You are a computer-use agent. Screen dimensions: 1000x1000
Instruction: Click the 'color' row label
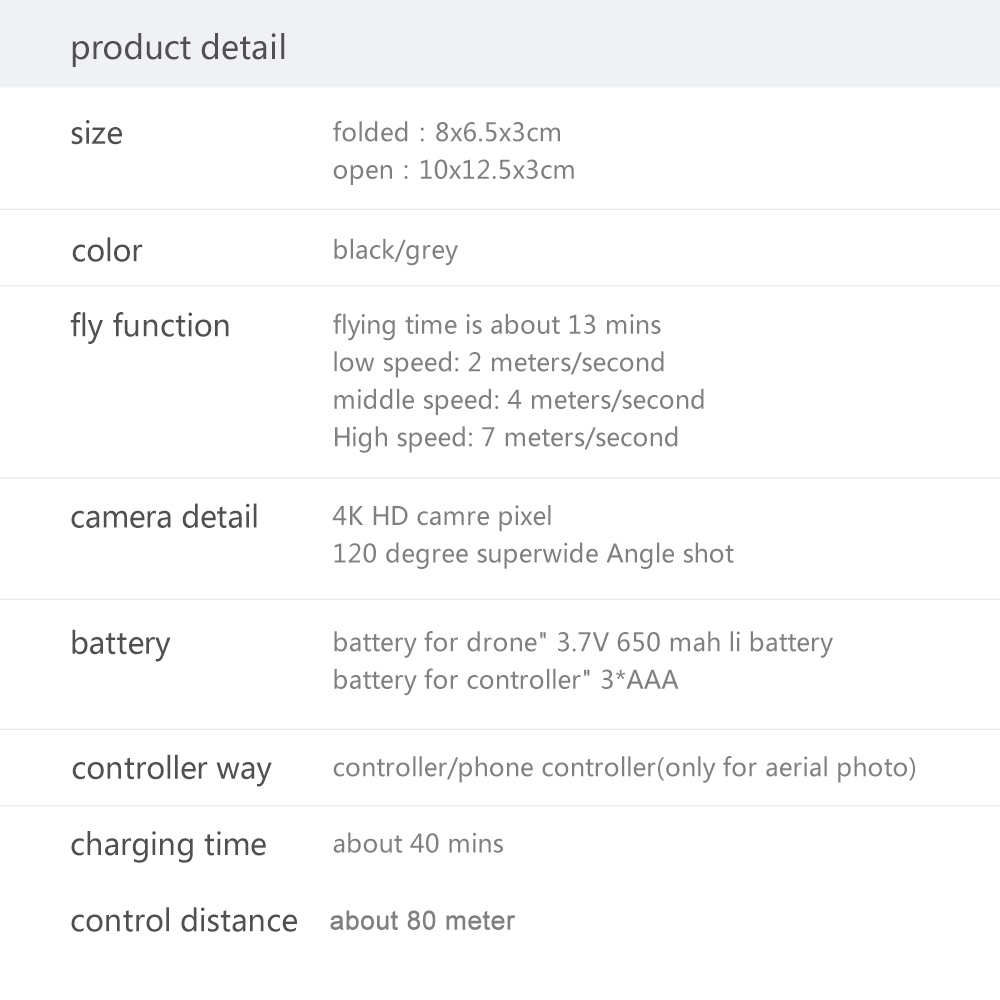(106, 250)
